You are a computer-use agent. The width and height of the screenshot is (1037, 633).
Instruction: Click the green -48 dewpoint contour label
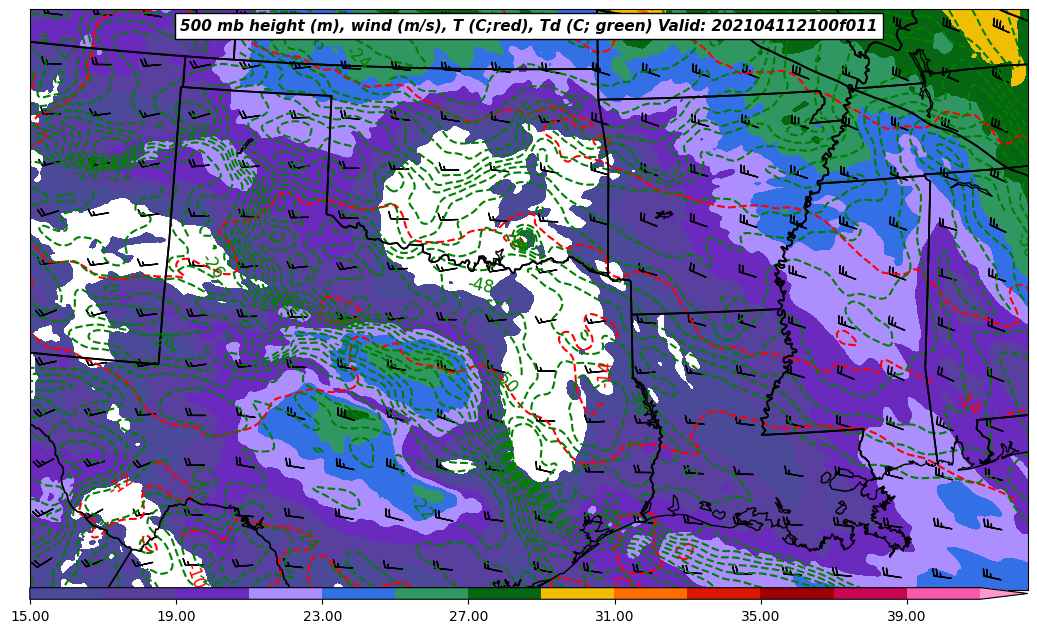click(x=483, y=285)
